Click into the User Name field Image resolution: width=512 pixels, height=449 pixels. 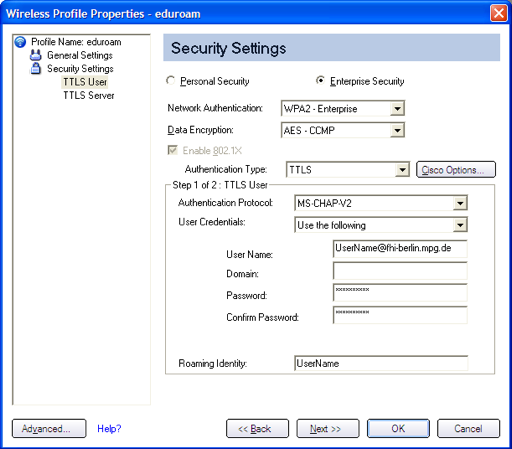(400, 249)
